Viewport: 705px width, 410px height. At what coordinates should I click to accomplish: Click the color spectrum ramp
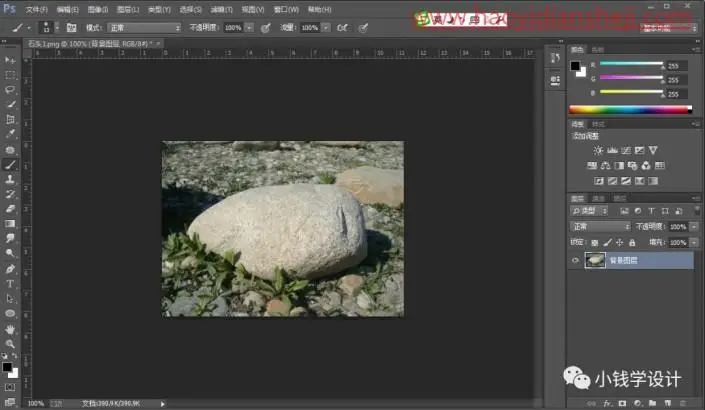tap(630, 109)
